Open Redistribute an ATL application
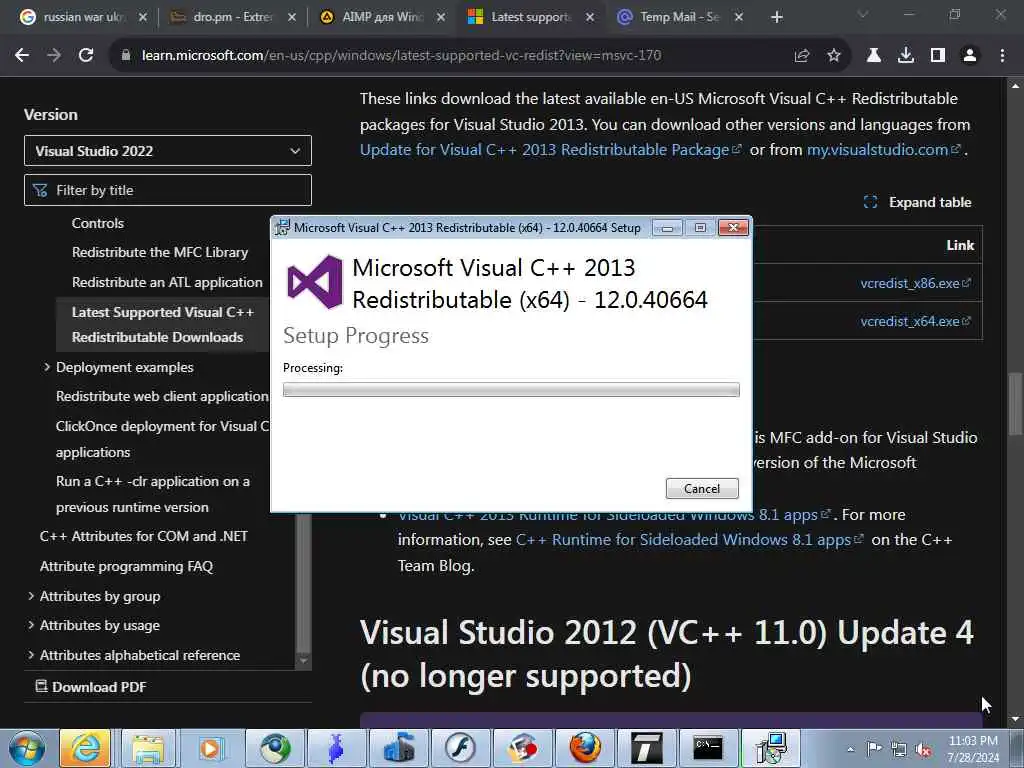This screenshot has height=768, width=1024. pyautogui.click(x=167, y=282)
